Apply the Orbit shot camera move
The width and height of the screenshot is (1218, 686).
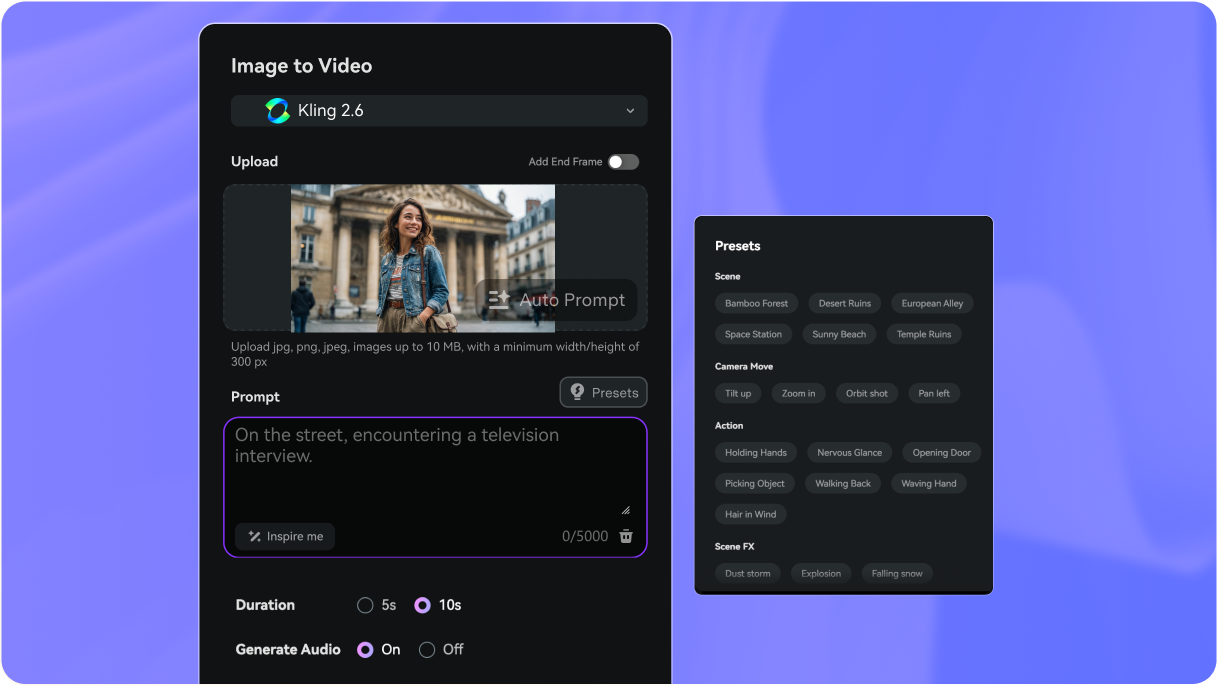pyautogui.click(x=867, y=393)
